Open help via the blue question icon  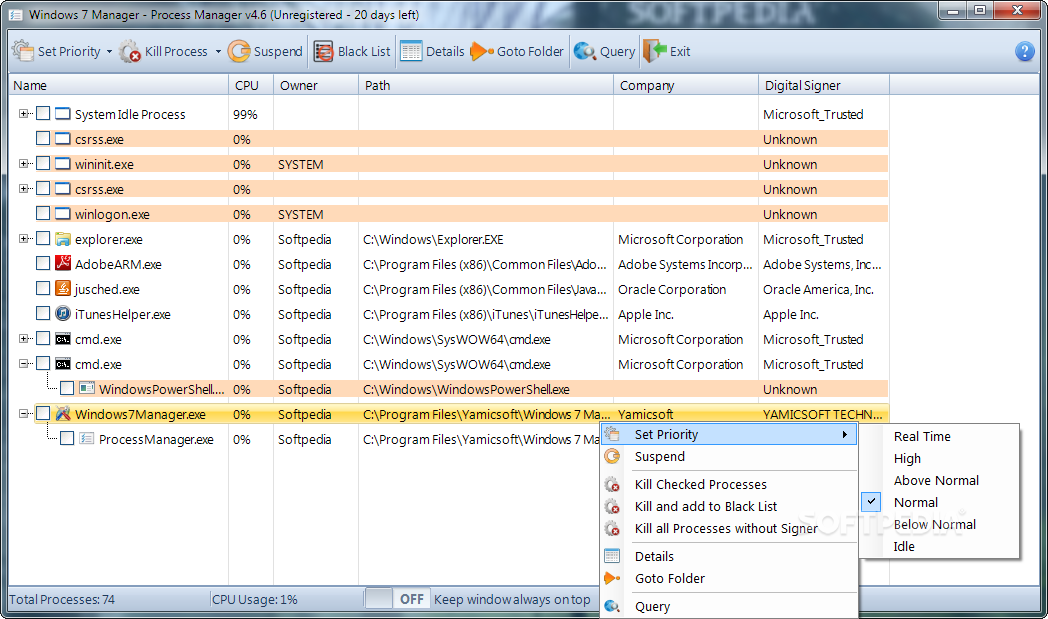tap(1025, 51)
